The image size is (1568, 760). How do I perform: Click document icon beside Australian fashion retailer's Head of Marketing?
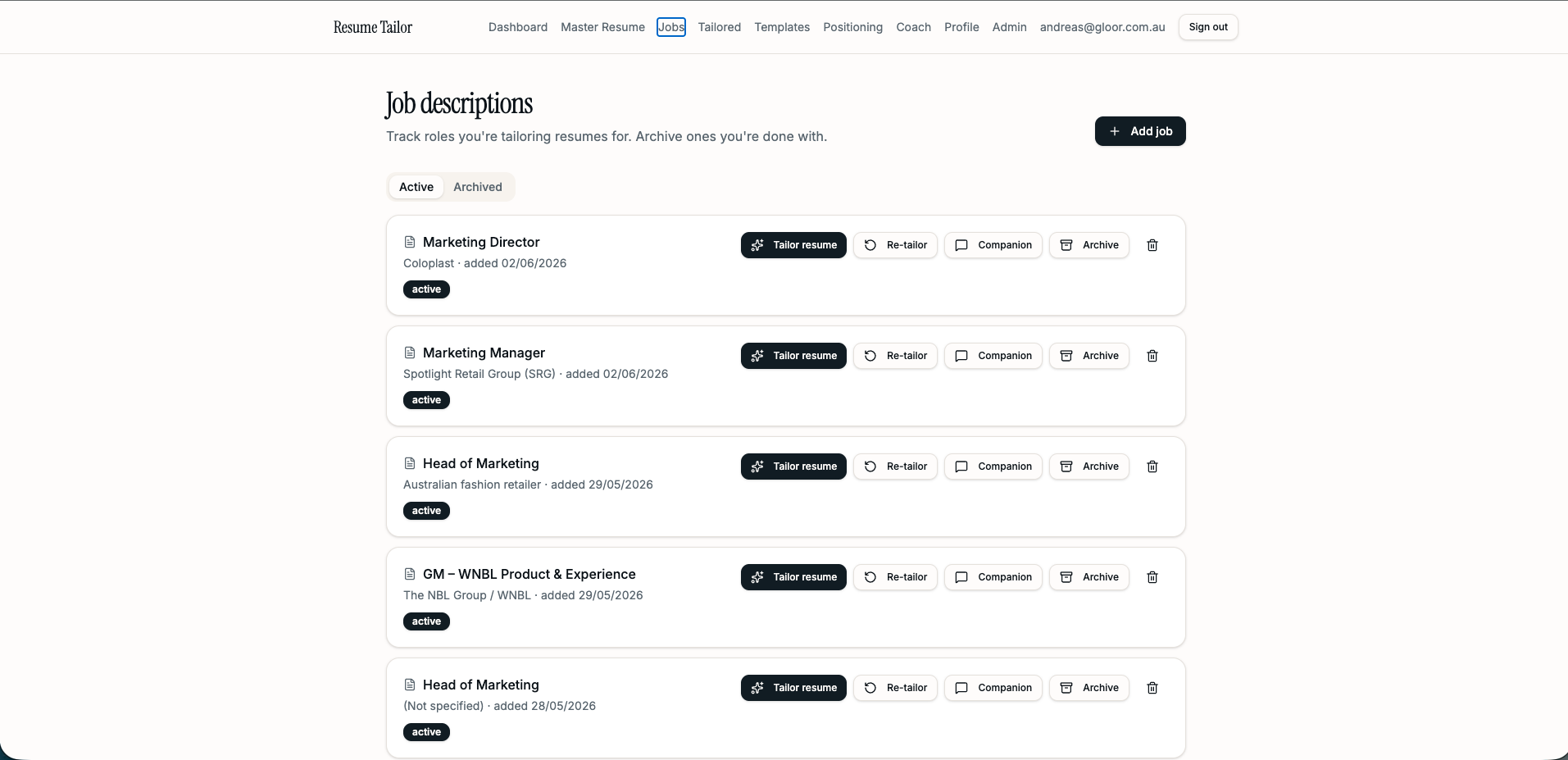[410, 463]
